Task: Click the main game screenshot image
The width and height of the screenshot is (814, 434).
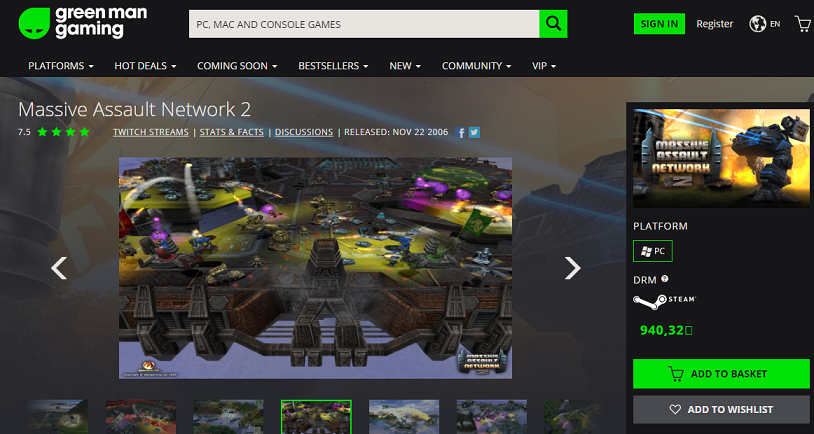Action: tap(316, 268)
